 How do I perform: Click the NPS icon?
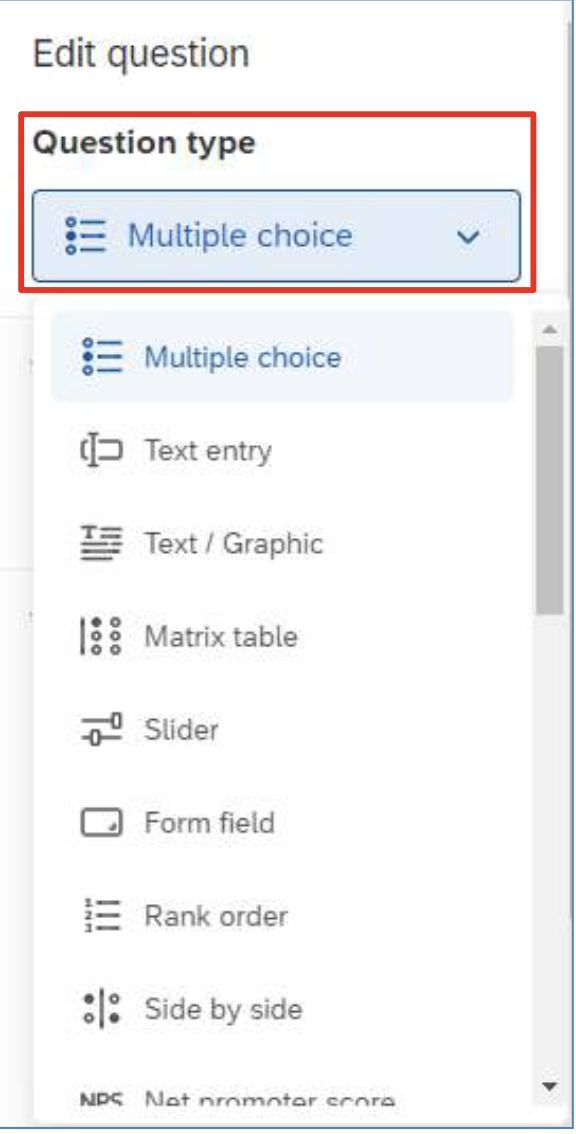pyautogui.click(x=101, y=1099)
